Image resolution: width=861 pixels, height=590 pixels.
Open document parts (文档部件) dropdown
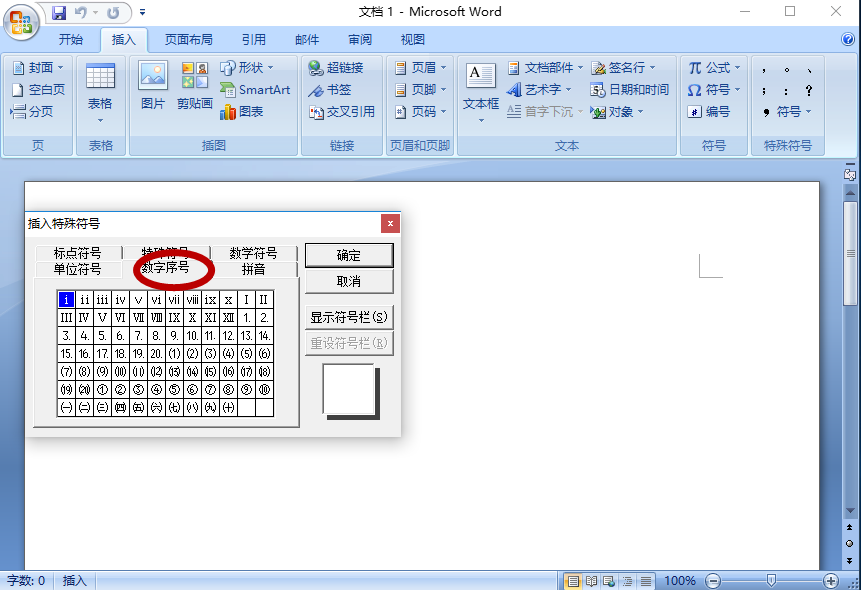545,68
